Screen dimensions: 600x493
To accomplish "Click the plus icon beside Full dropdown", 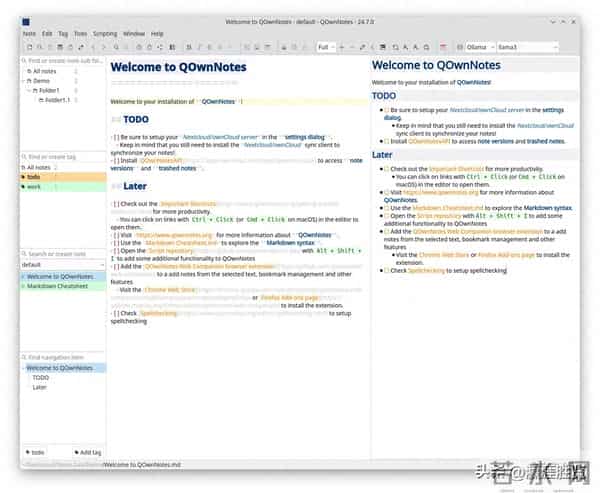I will point(342,47).
